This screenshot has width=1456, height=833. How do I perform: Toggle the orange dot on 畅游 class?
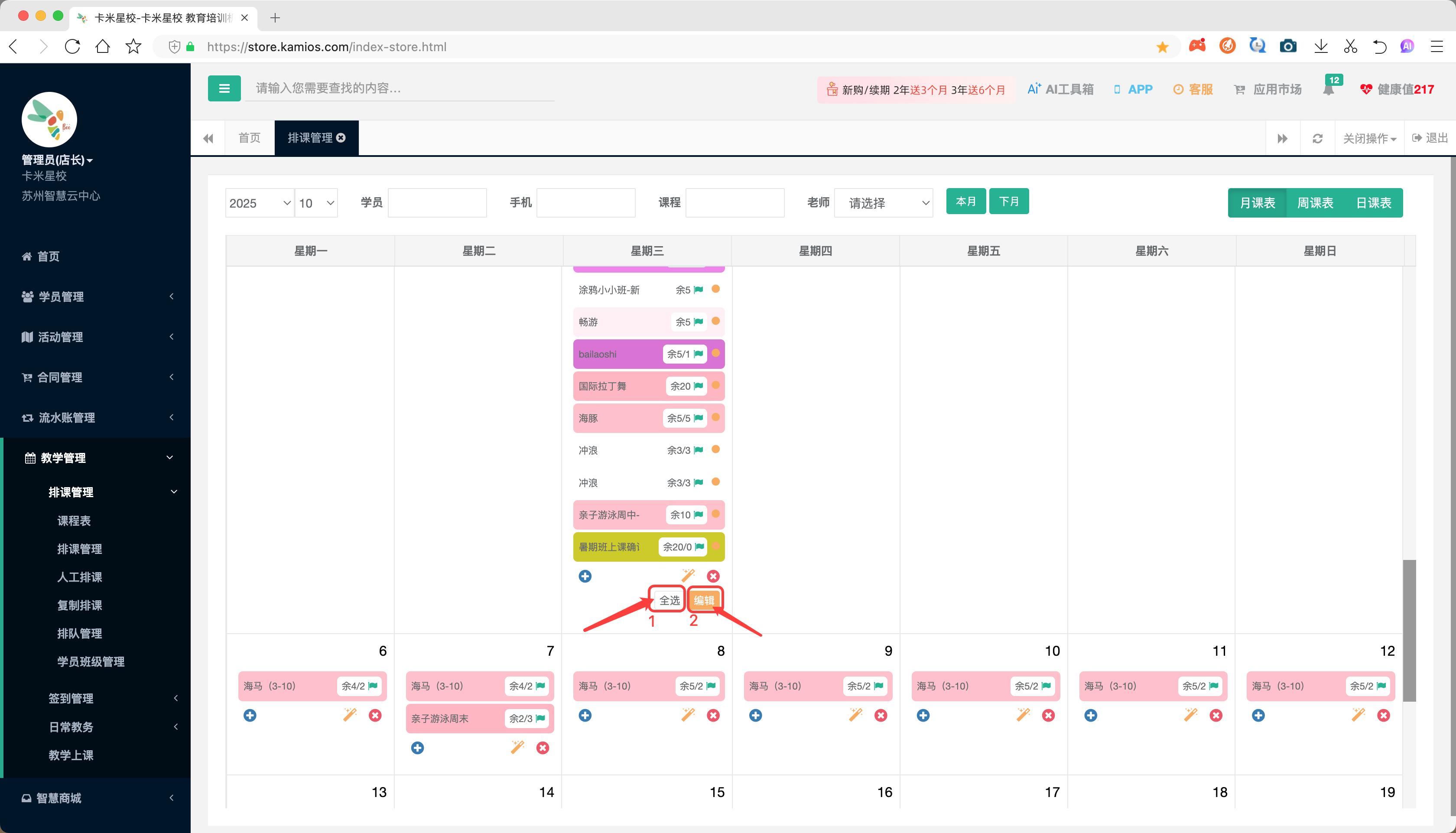click(x=715, y=322)
